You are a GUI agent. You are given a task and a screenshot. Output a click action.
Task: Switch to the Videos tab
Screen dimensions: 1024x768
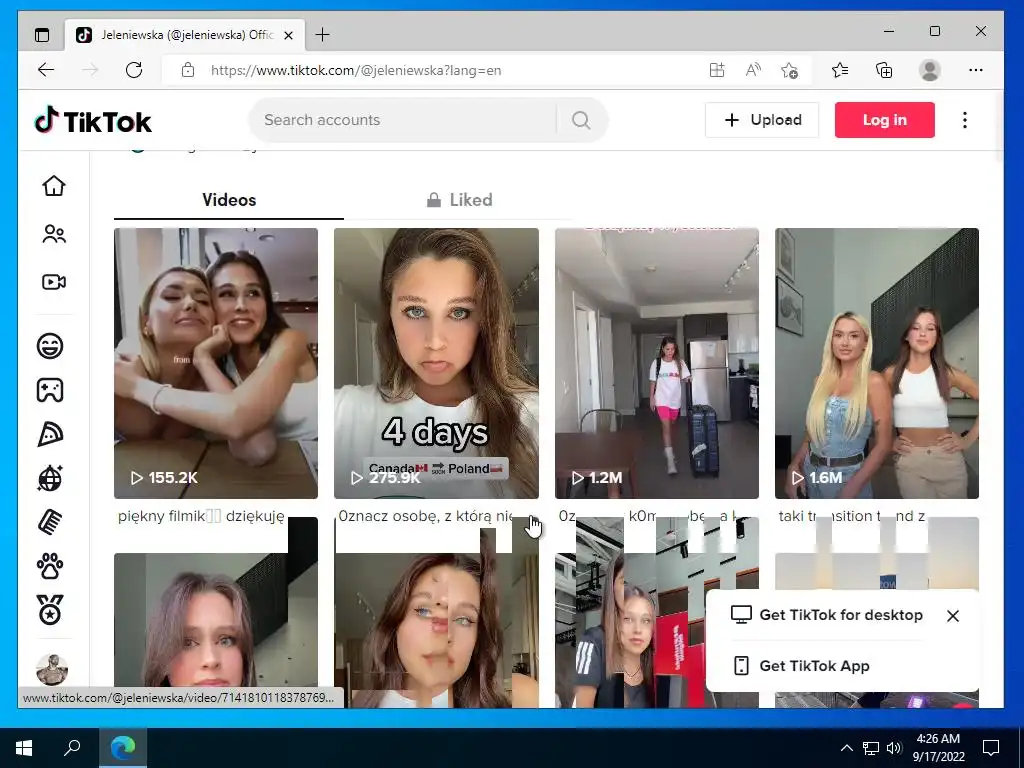point(229,200)
